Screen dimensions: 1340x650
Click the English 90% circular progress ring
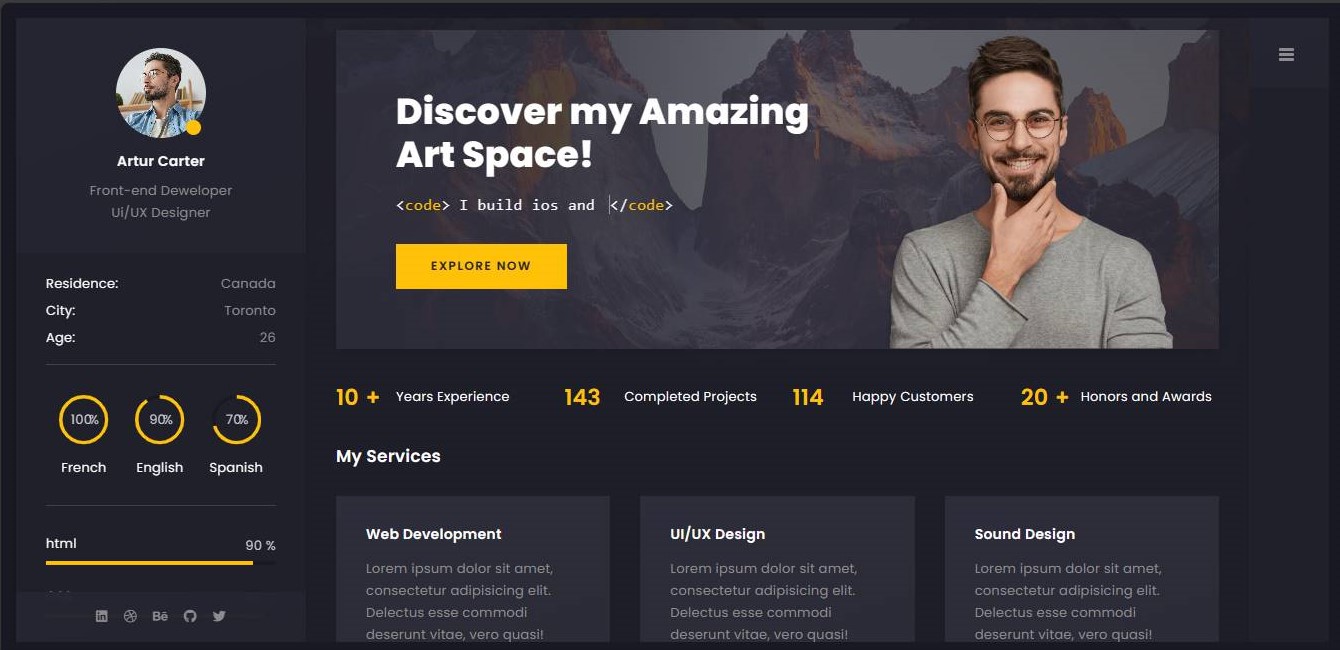160,420
